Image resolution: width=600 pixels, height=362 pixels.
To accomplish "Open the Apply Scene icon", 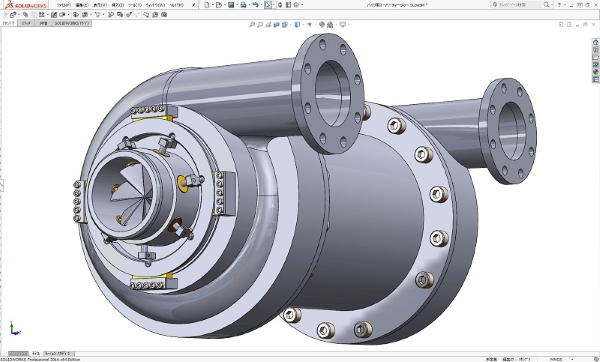I will (x=330, y=25).
